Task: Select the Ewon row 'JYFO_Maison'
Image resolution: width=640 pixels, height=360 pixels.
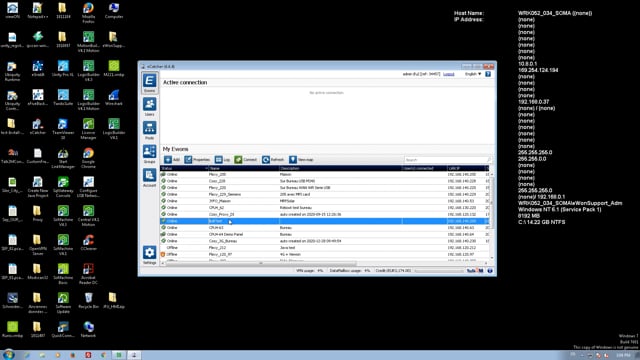Action: (324, 201)
